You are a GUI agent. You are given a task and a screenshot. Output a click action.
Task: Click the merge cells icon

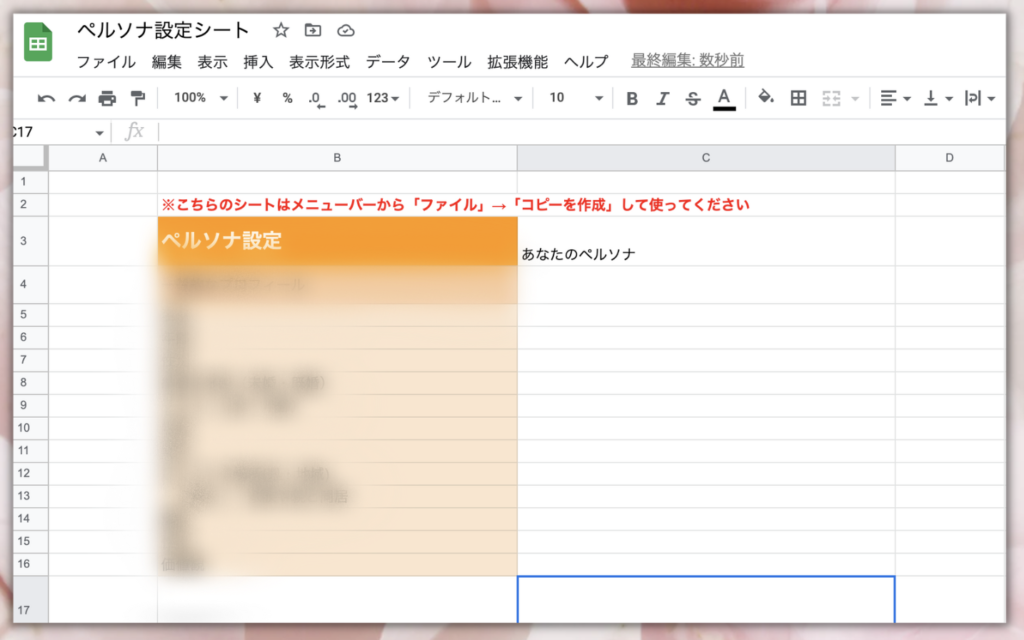click(831, 99)
